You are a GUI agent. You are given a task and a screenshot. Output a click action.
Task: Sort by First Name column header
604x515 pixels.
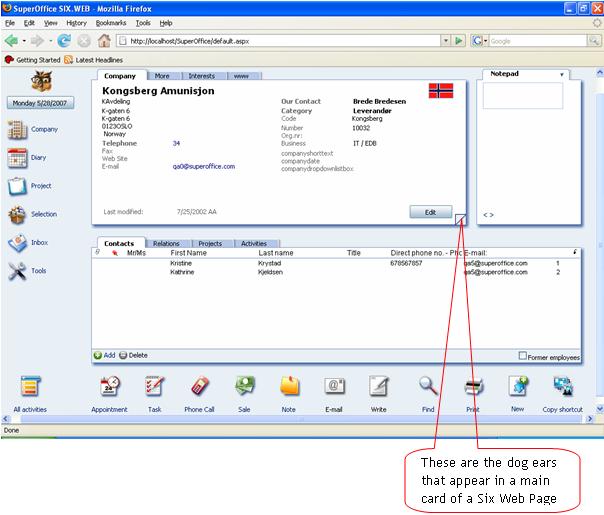tap(188, 253)
